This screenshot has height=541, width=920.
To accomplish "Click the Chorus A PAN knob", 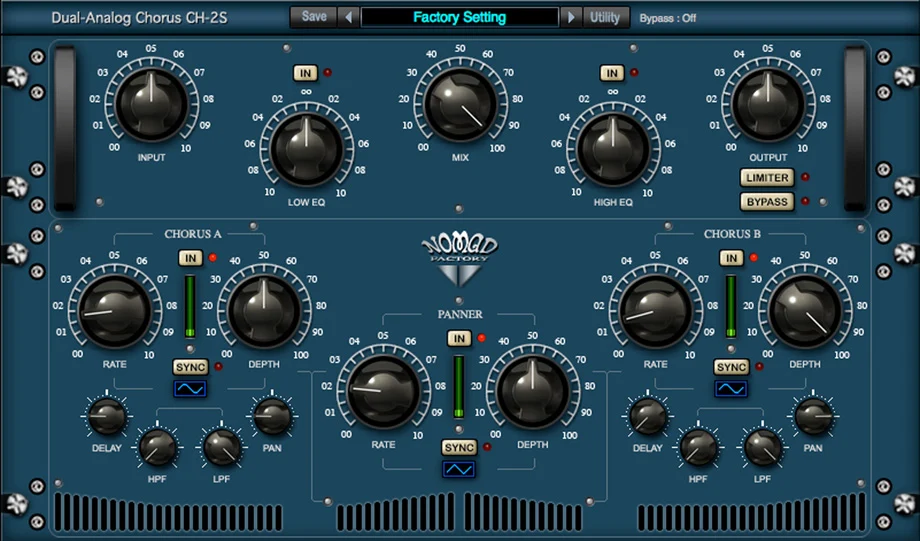I will (272, 416).
